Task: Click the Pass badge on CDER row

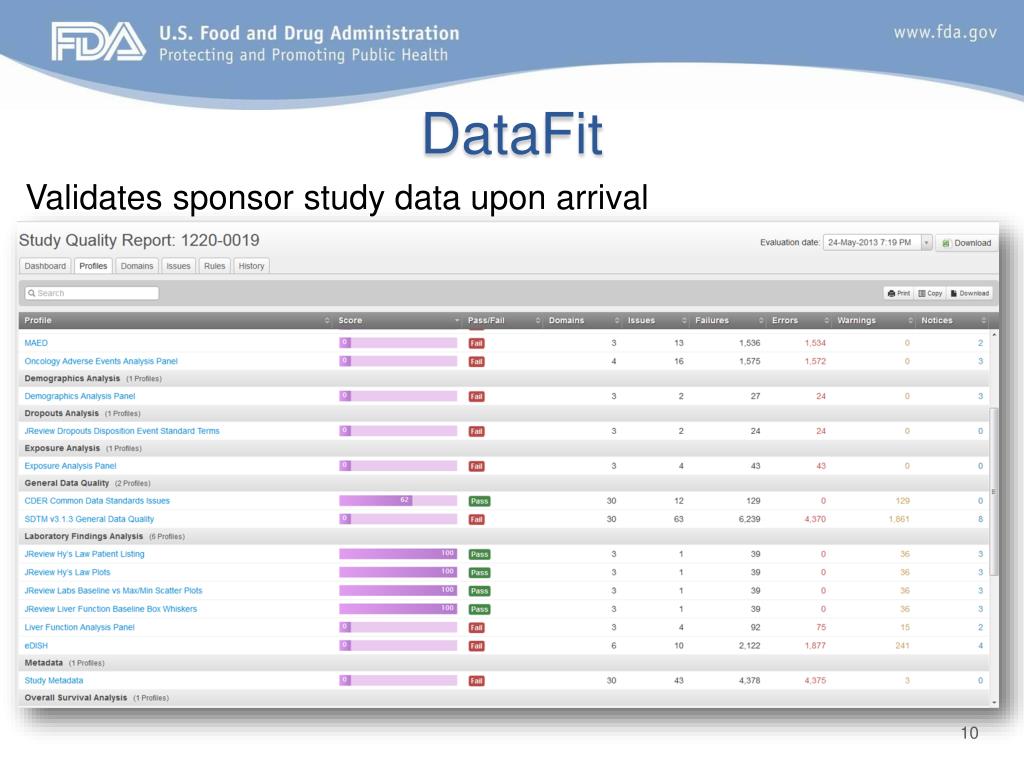Action: (479, 501)
